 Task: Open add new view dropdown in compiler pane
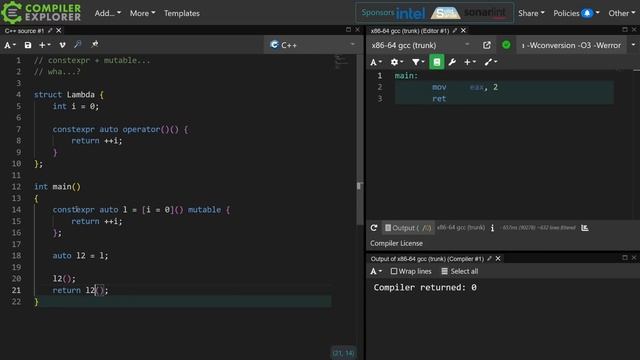470,62
